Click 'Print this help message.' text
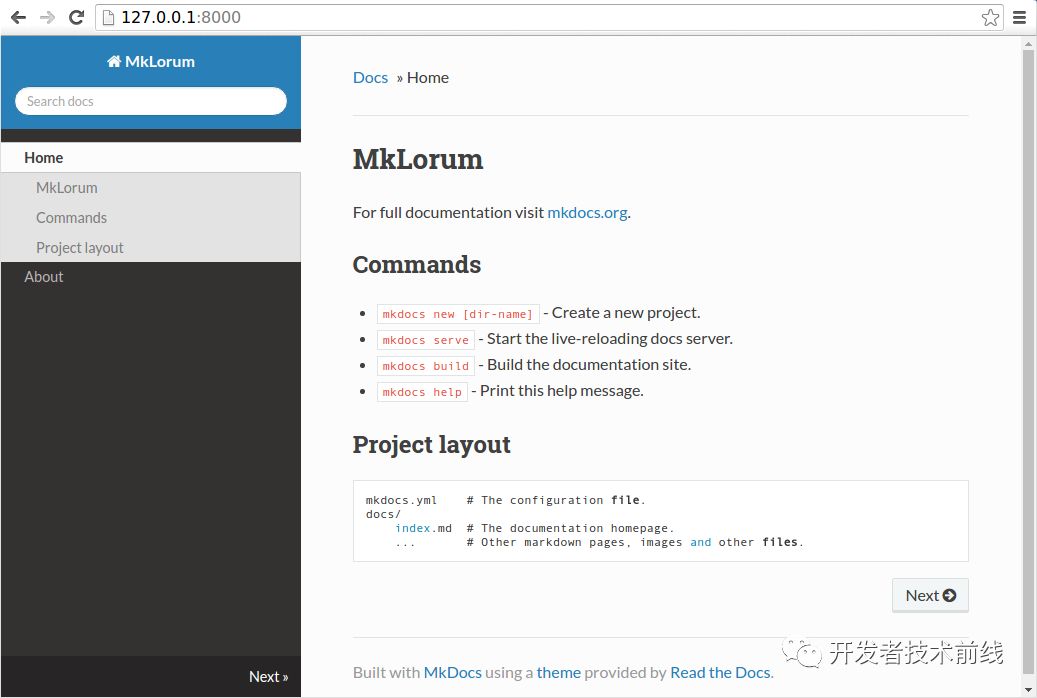This screenshot has width=1037, height=698. (x=561, y=390)
